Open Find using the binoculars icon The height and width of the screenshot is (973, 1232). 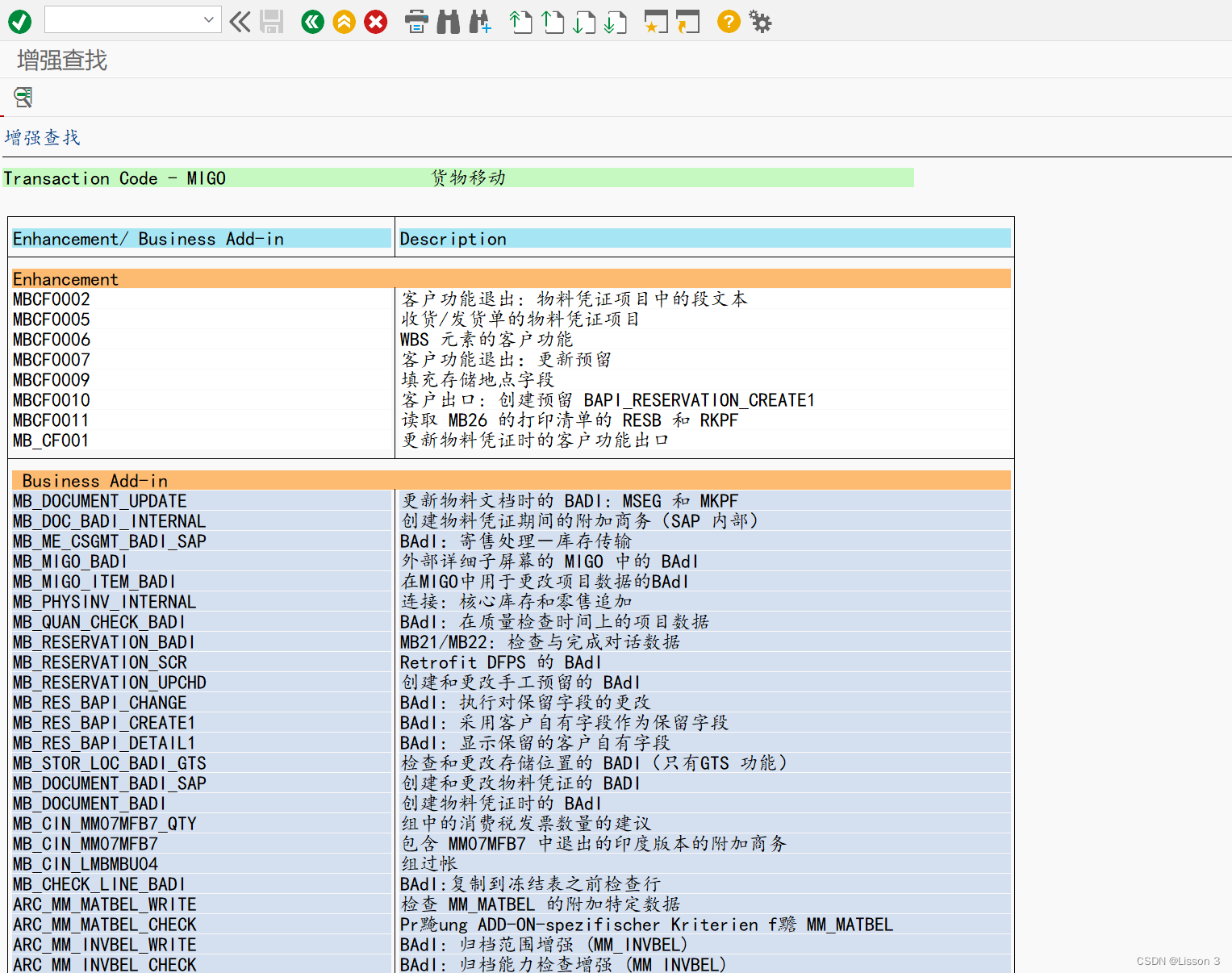click(447, 22)
